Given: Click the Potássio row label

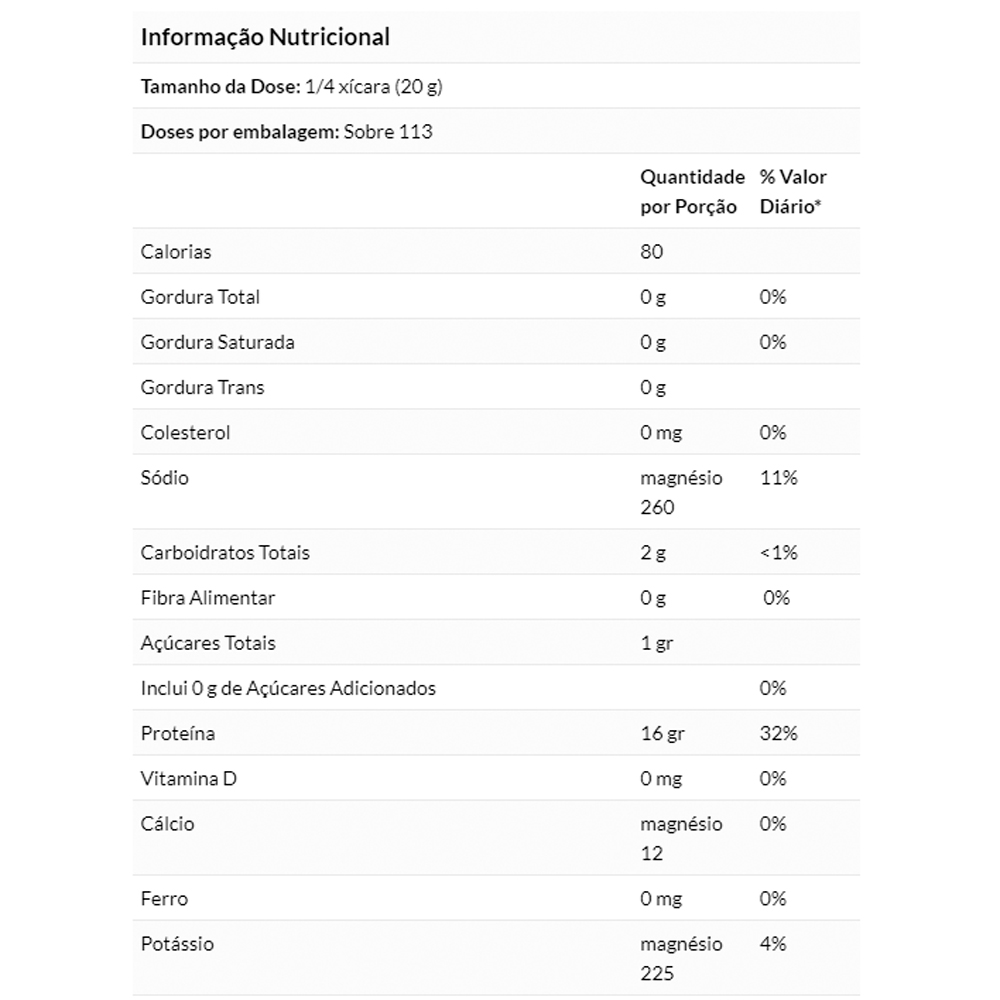Looking at the screenshot, I should click(x=177, y=945).
